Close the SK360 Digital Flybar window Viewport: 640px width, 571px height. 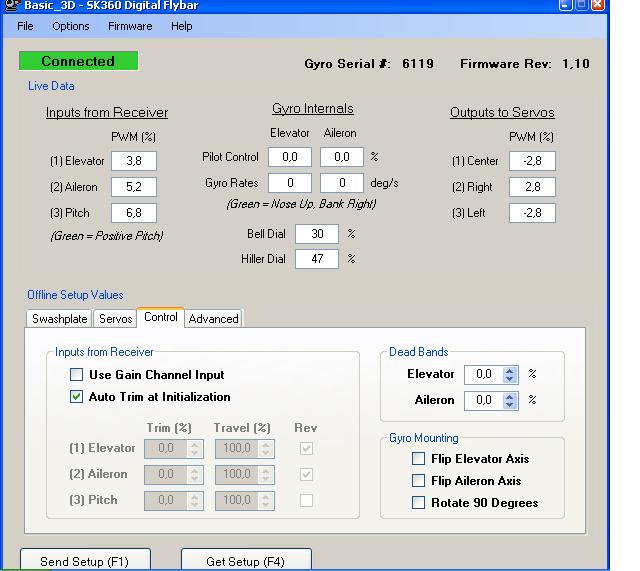[x=598, y=5]
